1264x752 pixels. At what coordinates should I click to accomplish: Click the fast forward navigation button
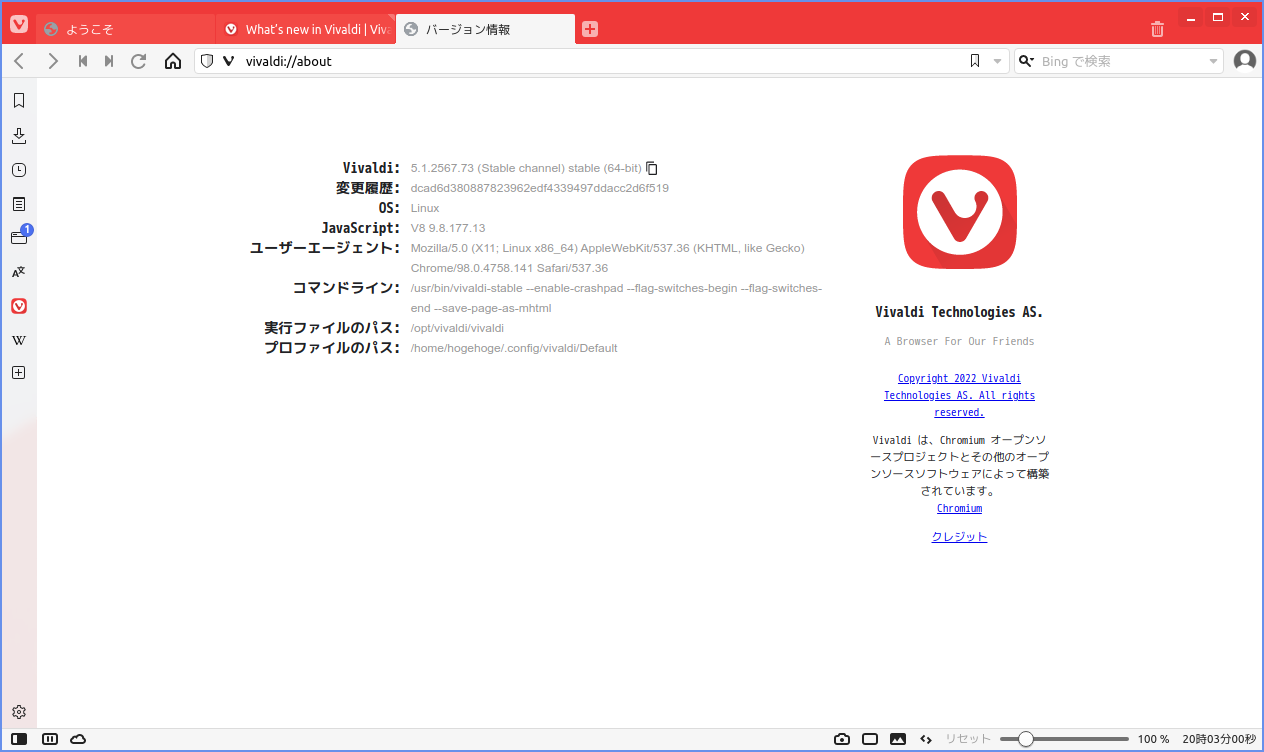(x=109, y=61)
